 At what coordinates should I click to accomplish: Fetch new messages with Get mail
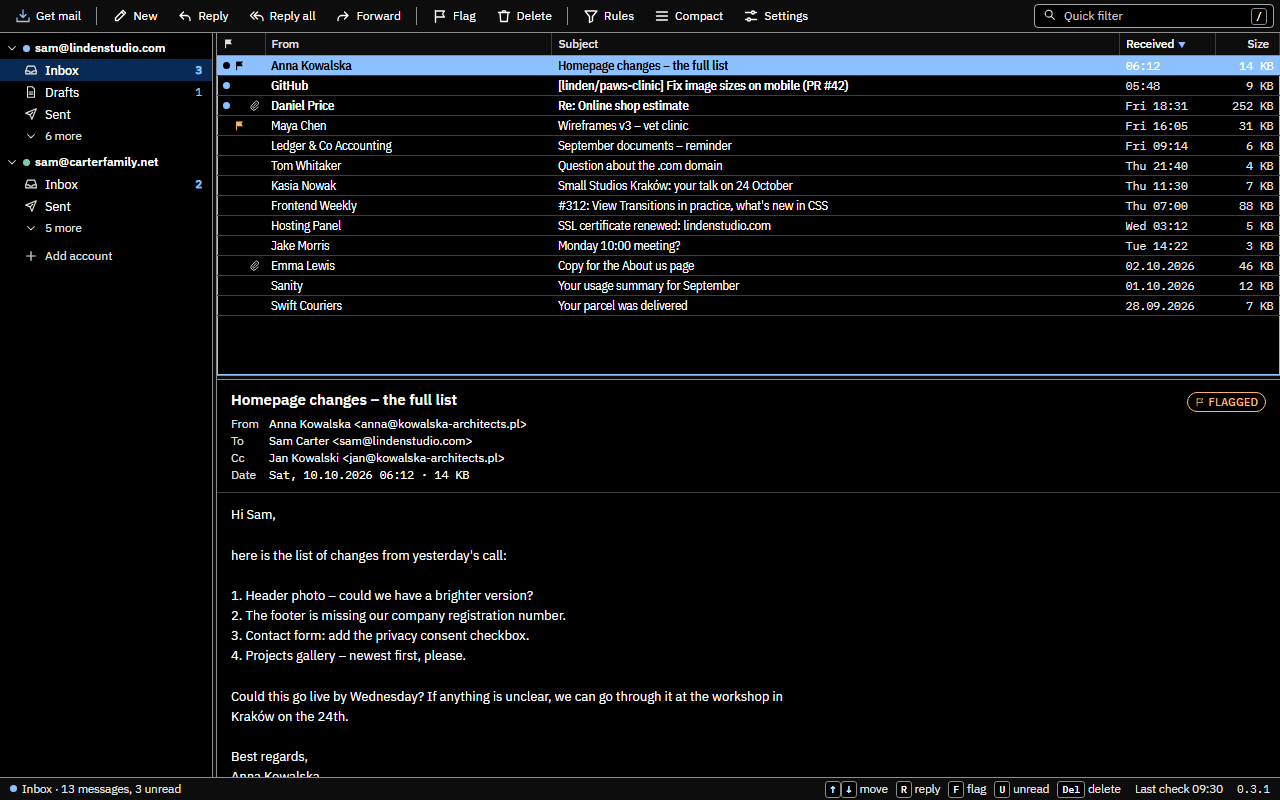pyautogui.click(x=49, y=16)
